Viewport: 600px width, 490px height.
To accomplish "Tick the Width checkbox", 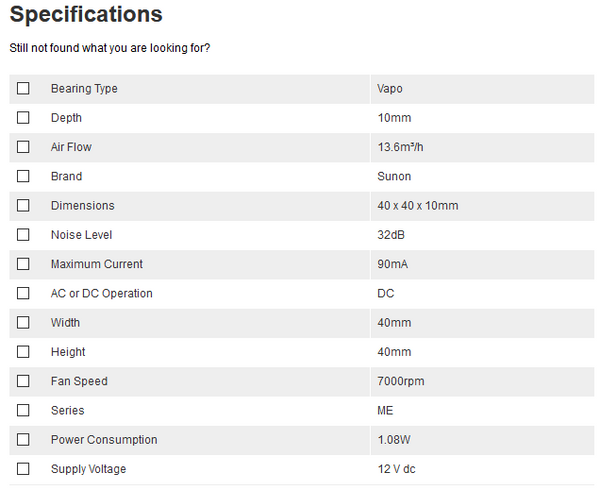I will (23, 323).
